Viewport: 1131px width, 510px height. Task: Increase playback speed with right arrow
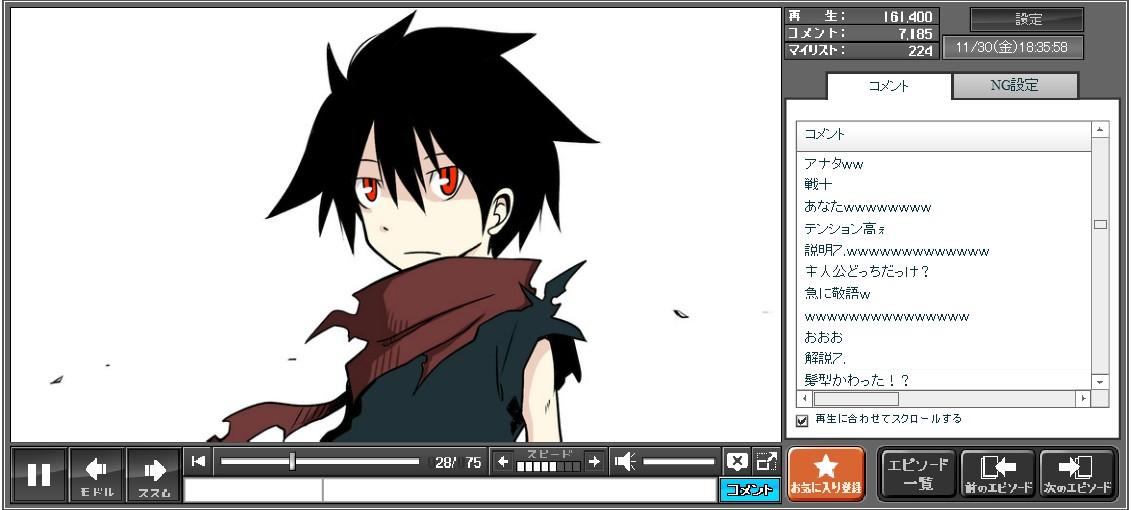coord(594,461)
